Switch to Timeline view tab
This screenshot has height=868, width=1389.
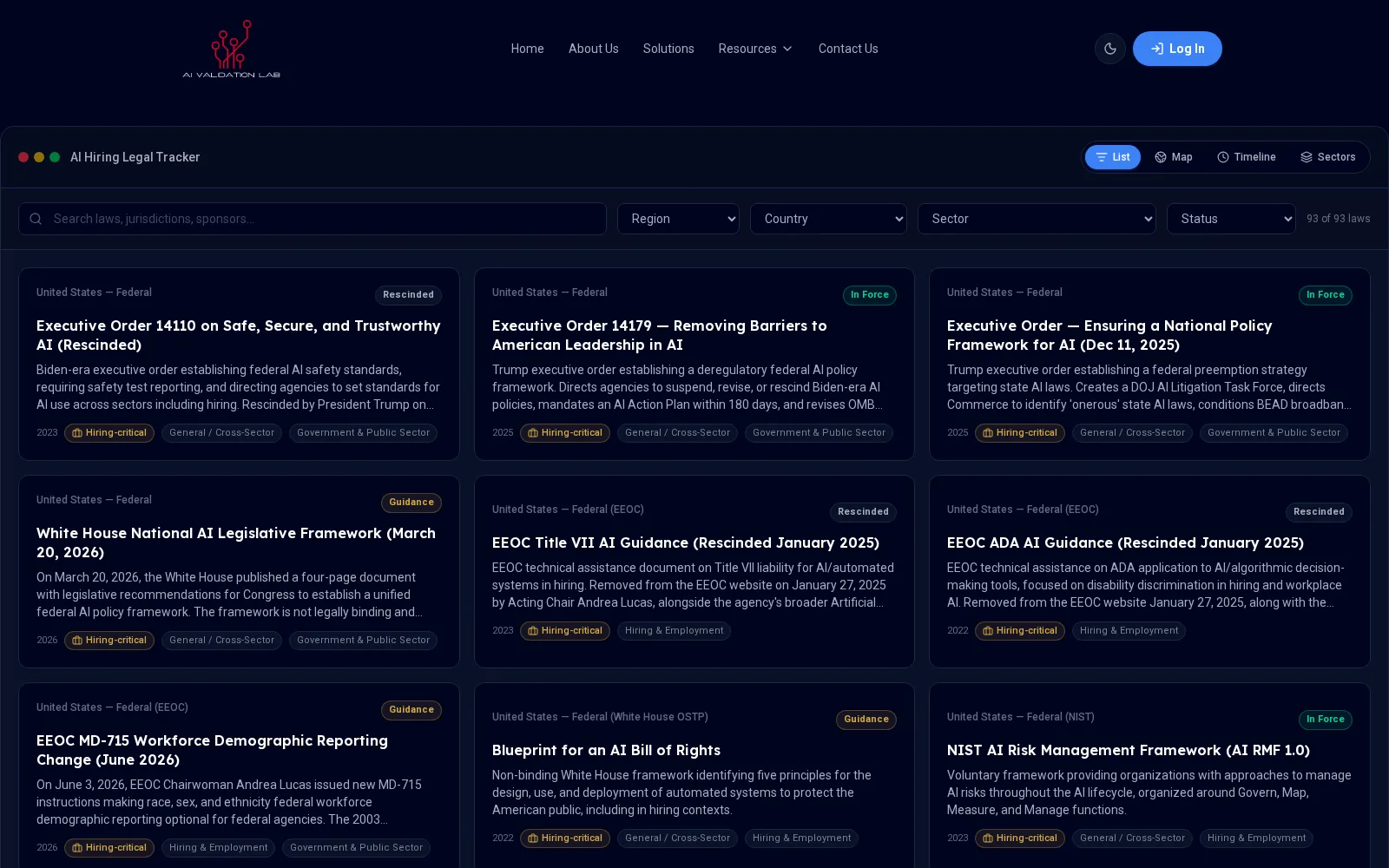point(1247,157)
